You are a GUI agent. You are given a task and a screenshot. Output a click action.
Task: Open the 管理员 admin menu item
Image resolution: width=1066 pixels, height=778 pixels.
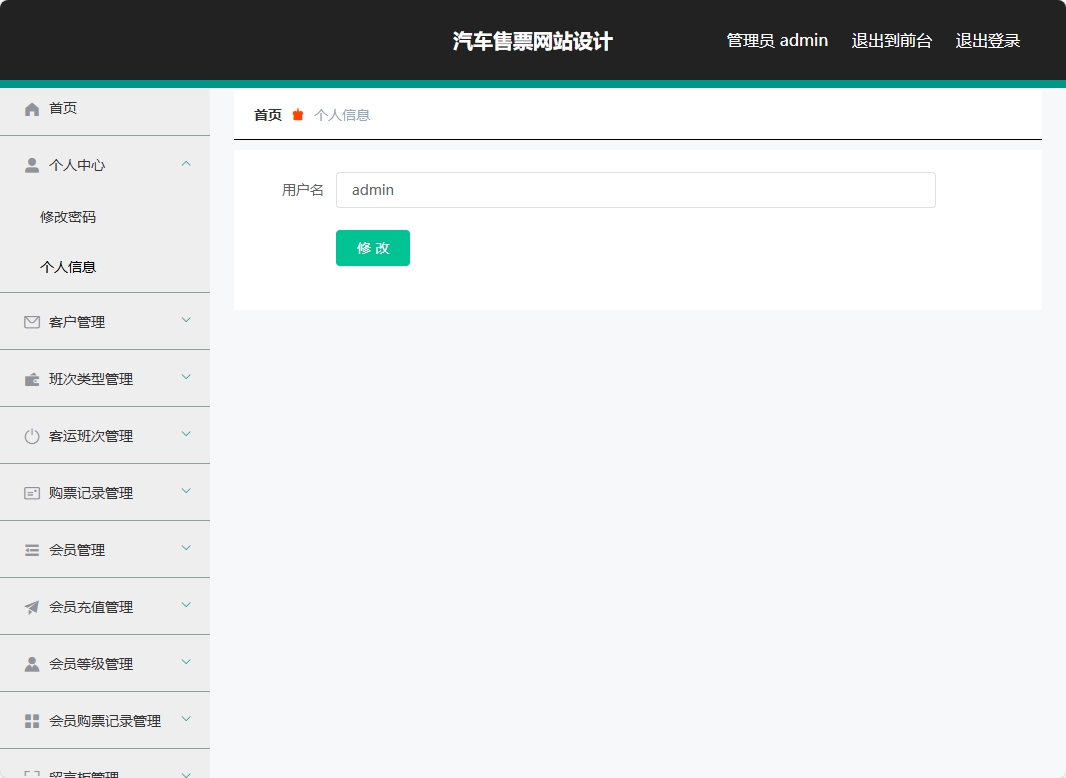pyautogui.click(x=775, y=40)
